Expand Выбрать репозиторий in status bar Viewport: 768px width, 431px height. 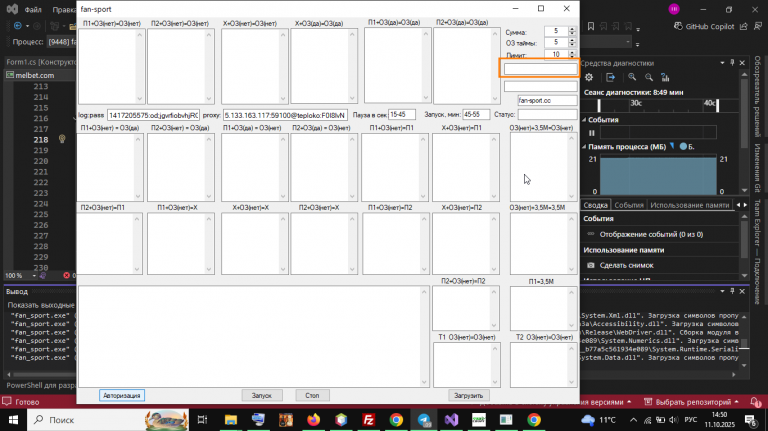[x=691, y=402]
